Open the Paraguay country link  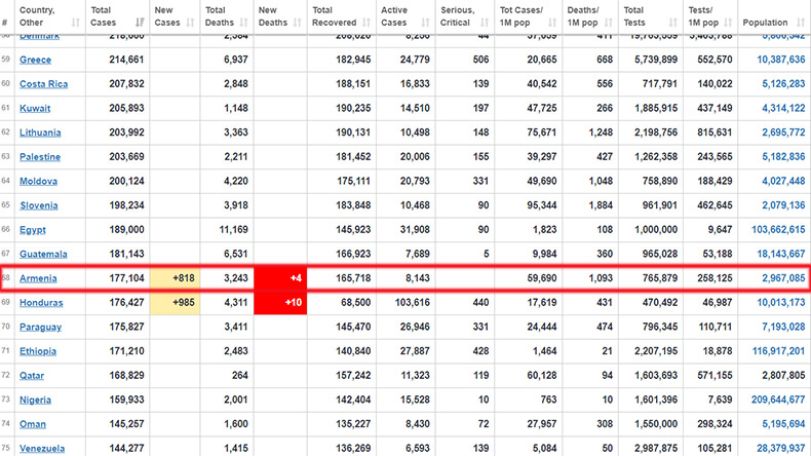click(x=40, y=327)
